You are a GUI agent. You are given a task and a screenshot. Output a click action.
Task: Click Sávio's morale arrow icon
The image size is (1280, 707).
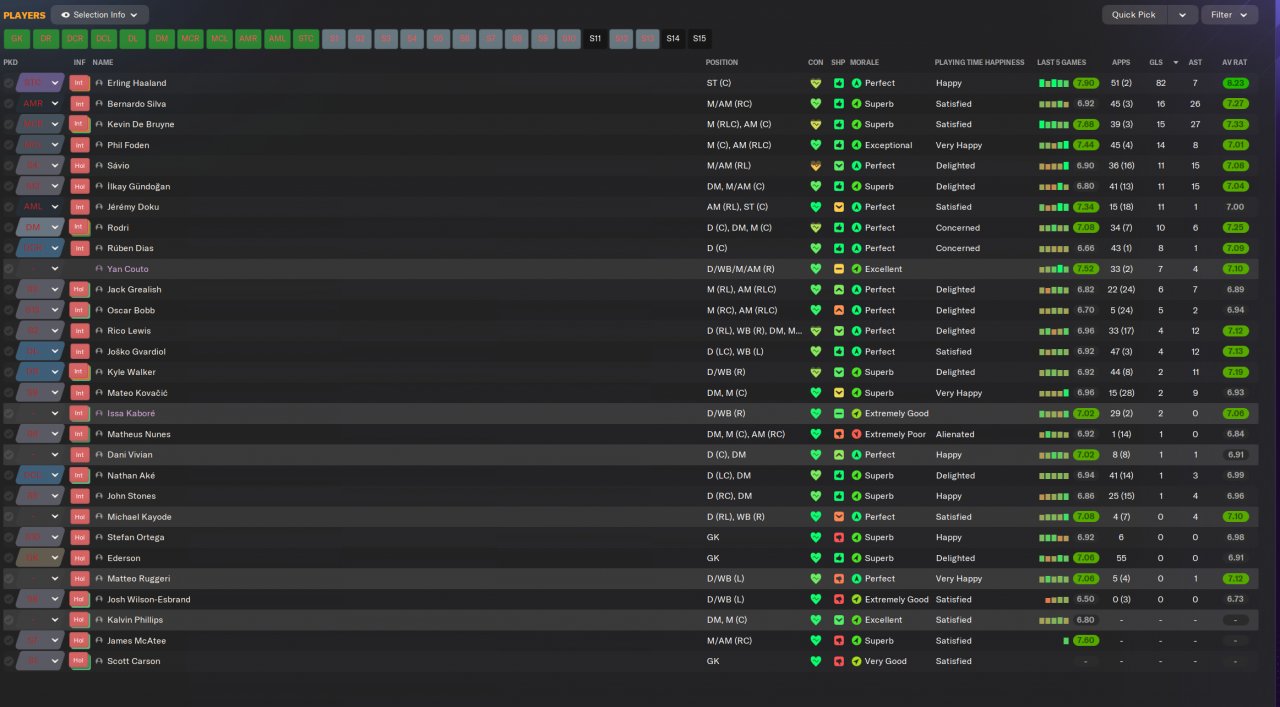point(856,166)
